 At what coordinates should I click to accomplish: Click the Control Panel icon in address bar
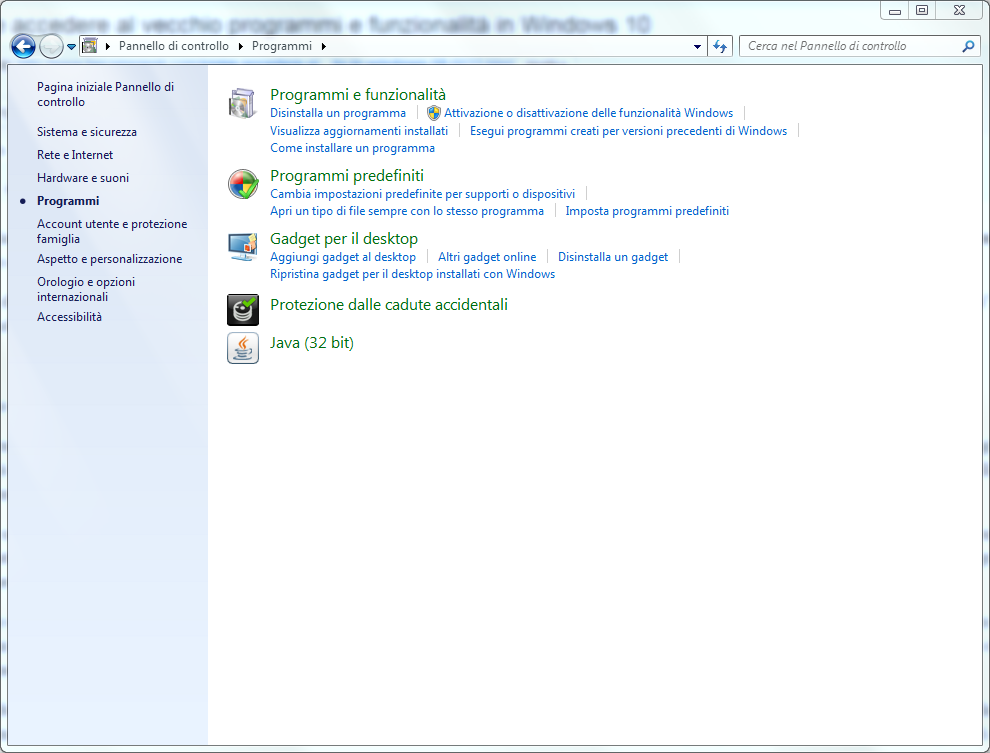(x=90, y=45)
